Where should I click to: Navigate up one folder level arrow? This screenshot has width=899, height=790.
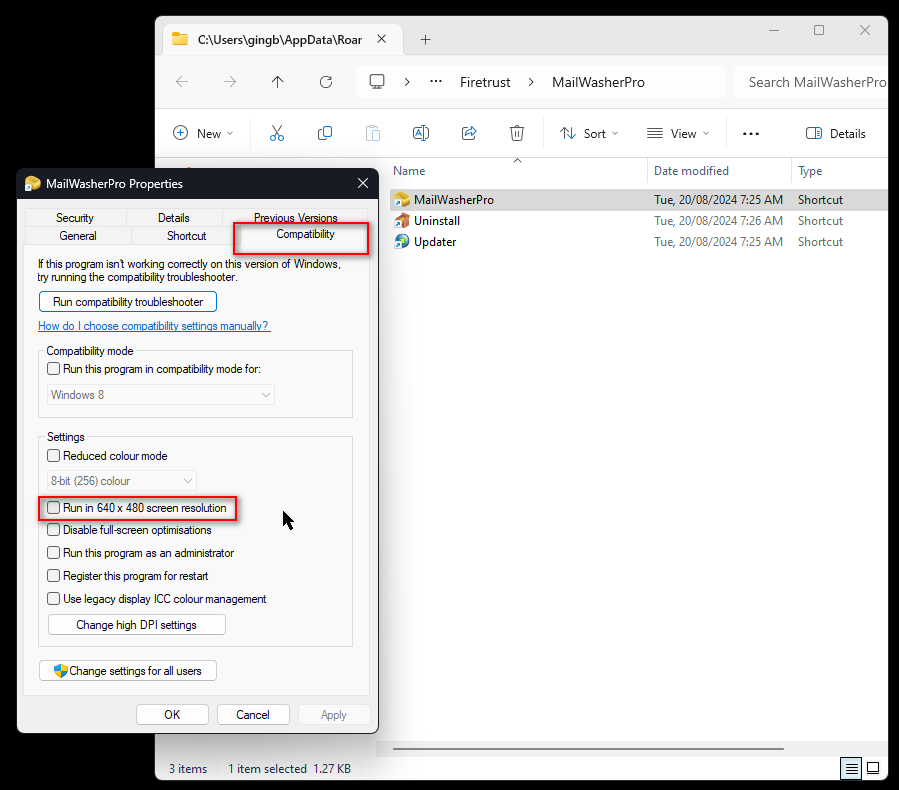(277, 82)
